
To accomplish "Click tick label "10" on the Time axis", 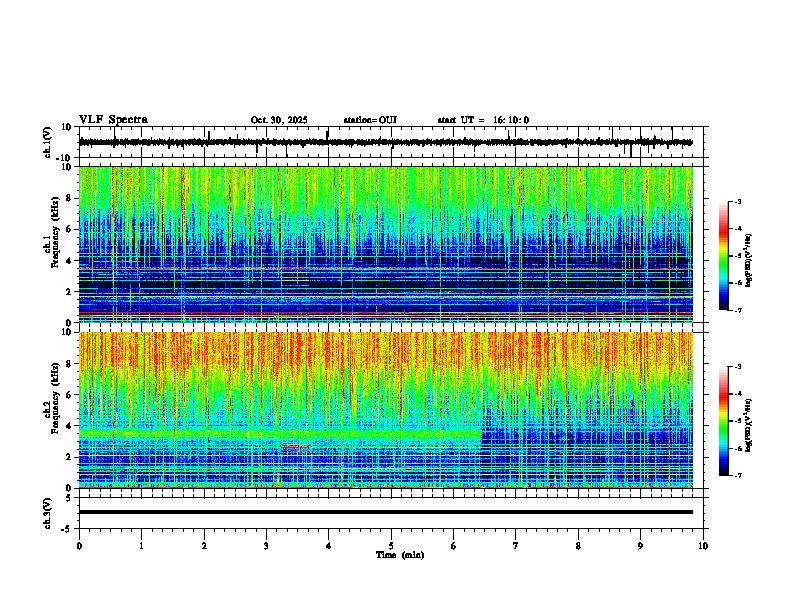I will coord(703,546).
